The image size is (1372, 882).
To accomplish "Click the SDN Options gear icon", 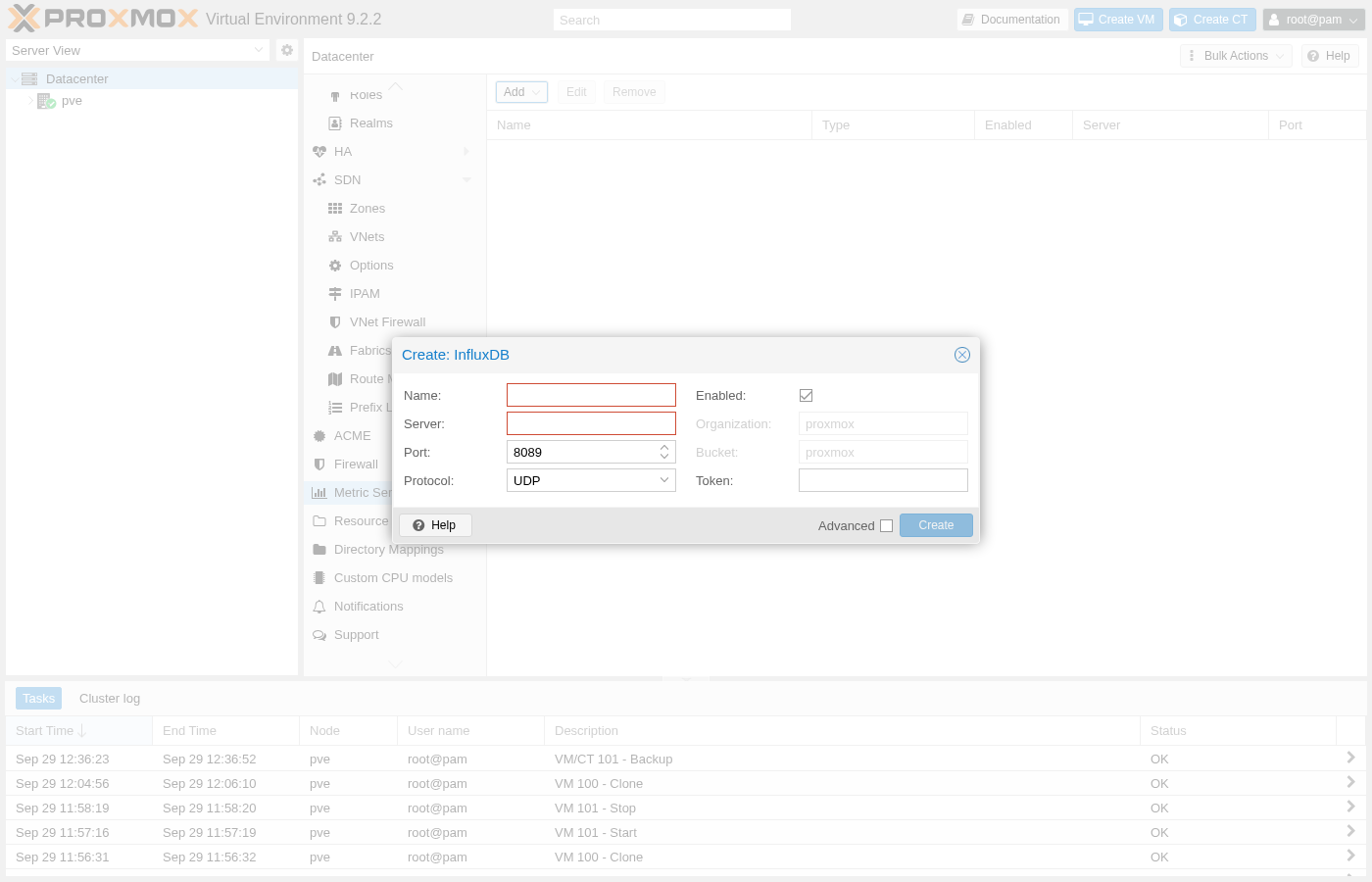I will [335, 266].
